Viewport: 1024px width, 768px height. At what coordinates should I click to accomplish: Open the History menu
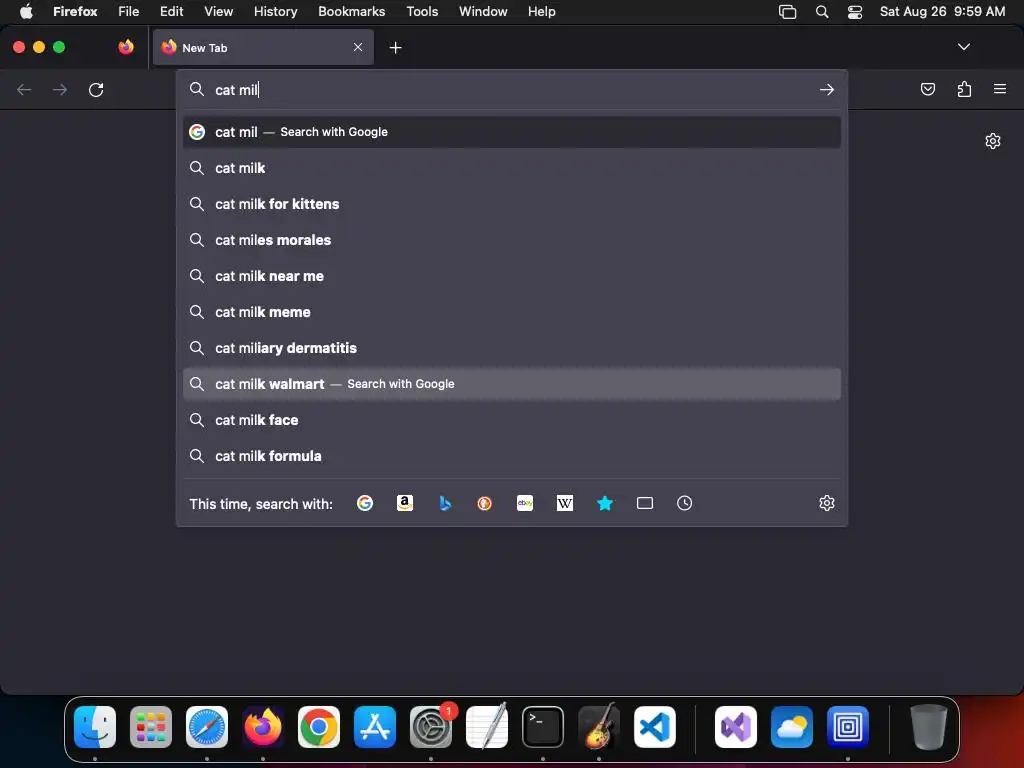click(276, 11)
